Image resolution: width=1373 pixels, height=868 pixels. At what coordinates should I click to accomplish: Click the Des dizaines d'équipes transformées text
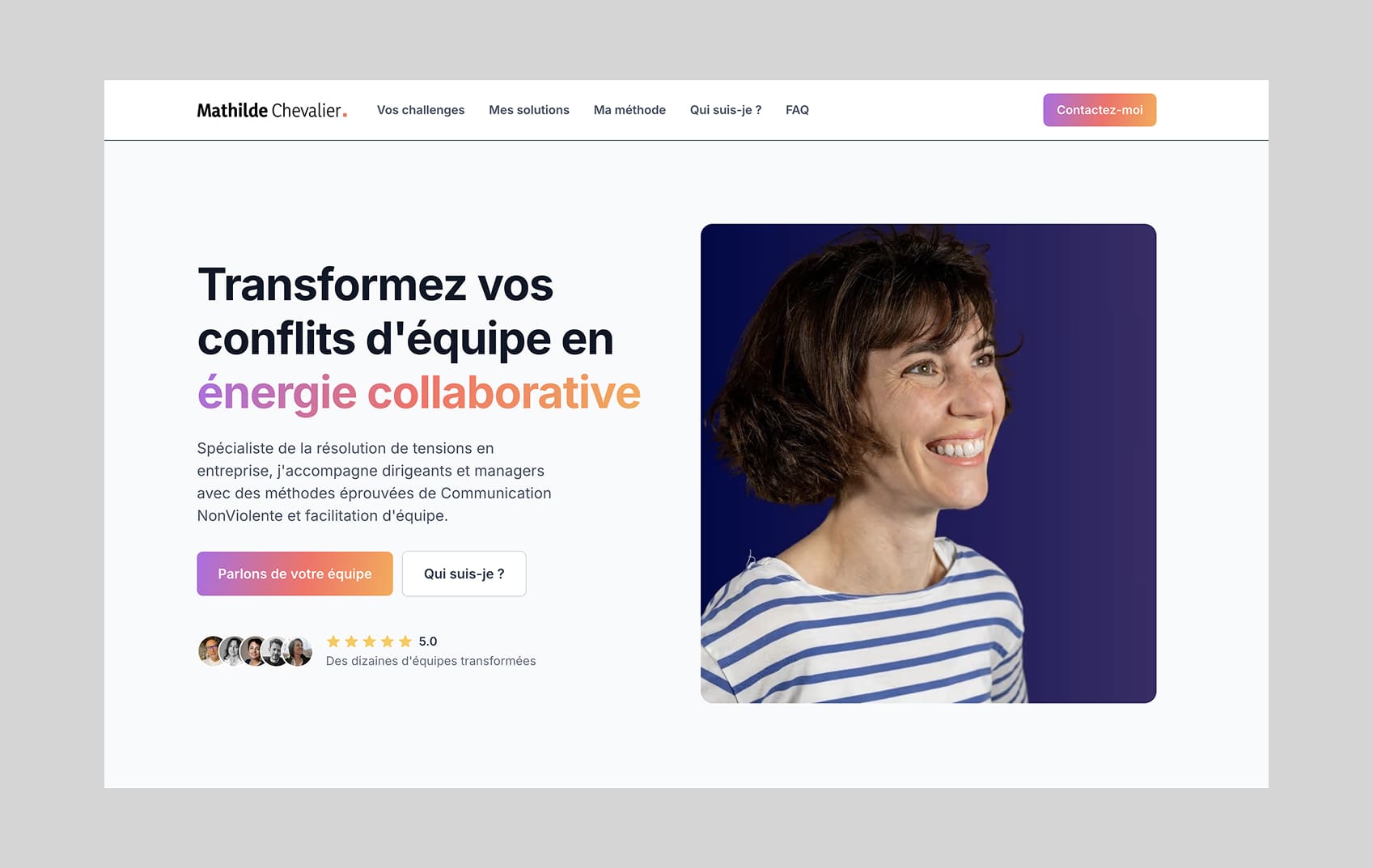click(431, 661)
